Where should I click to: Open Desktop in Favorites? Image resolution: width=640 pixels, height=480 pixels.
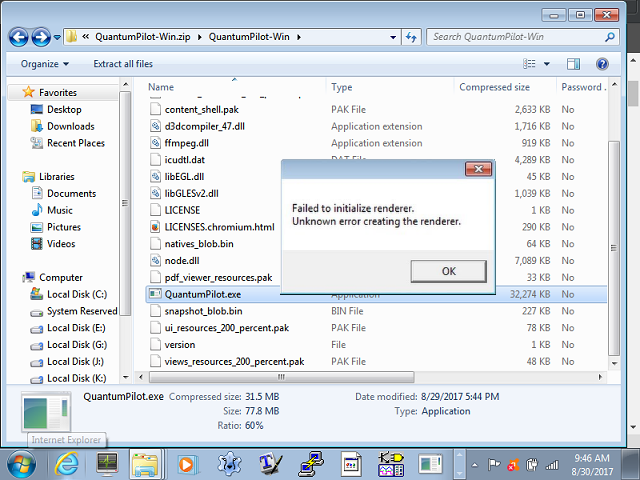[64, 109]
